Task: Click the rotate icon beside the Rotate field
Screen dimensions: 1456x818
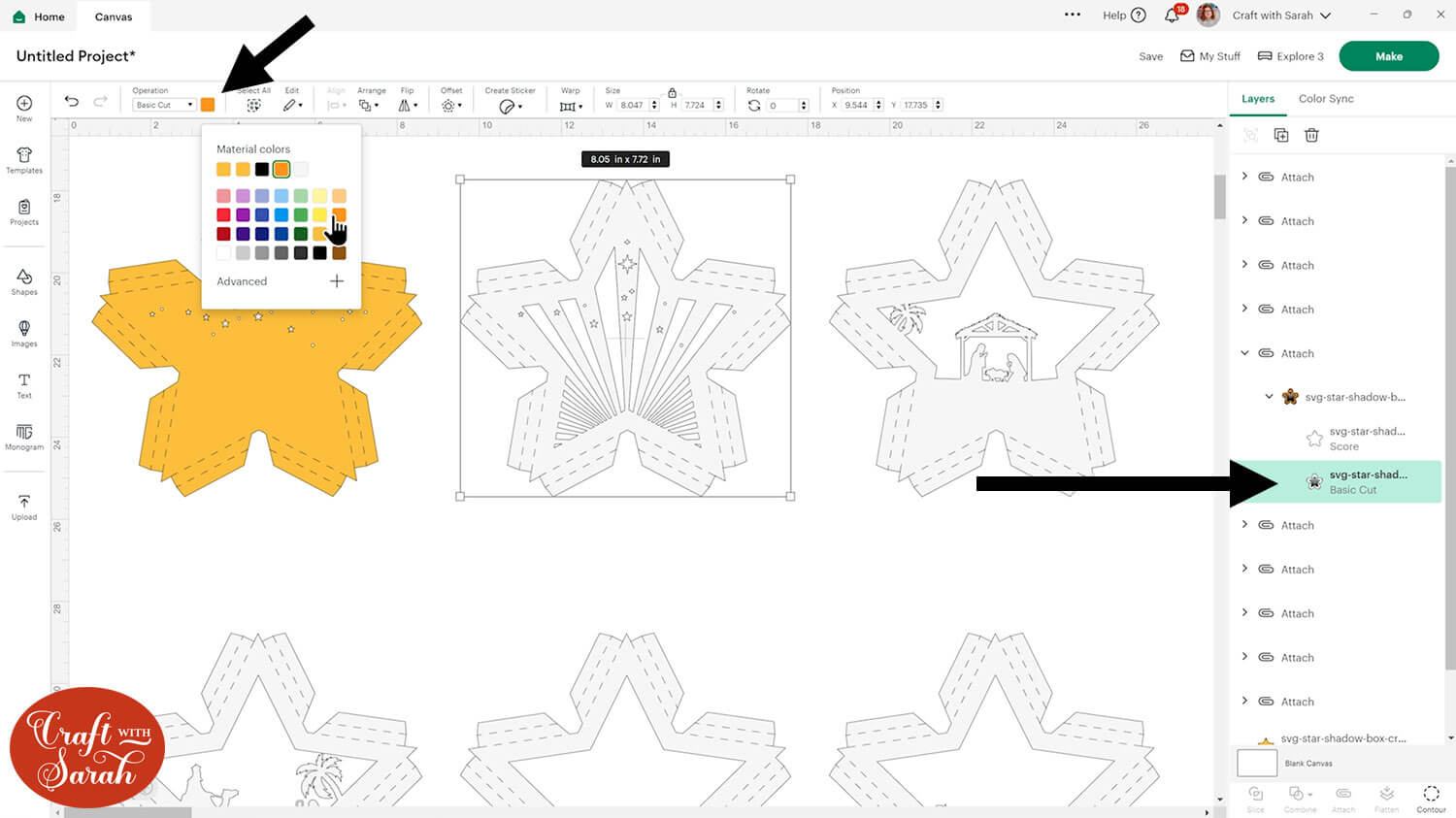Action: 754,105
